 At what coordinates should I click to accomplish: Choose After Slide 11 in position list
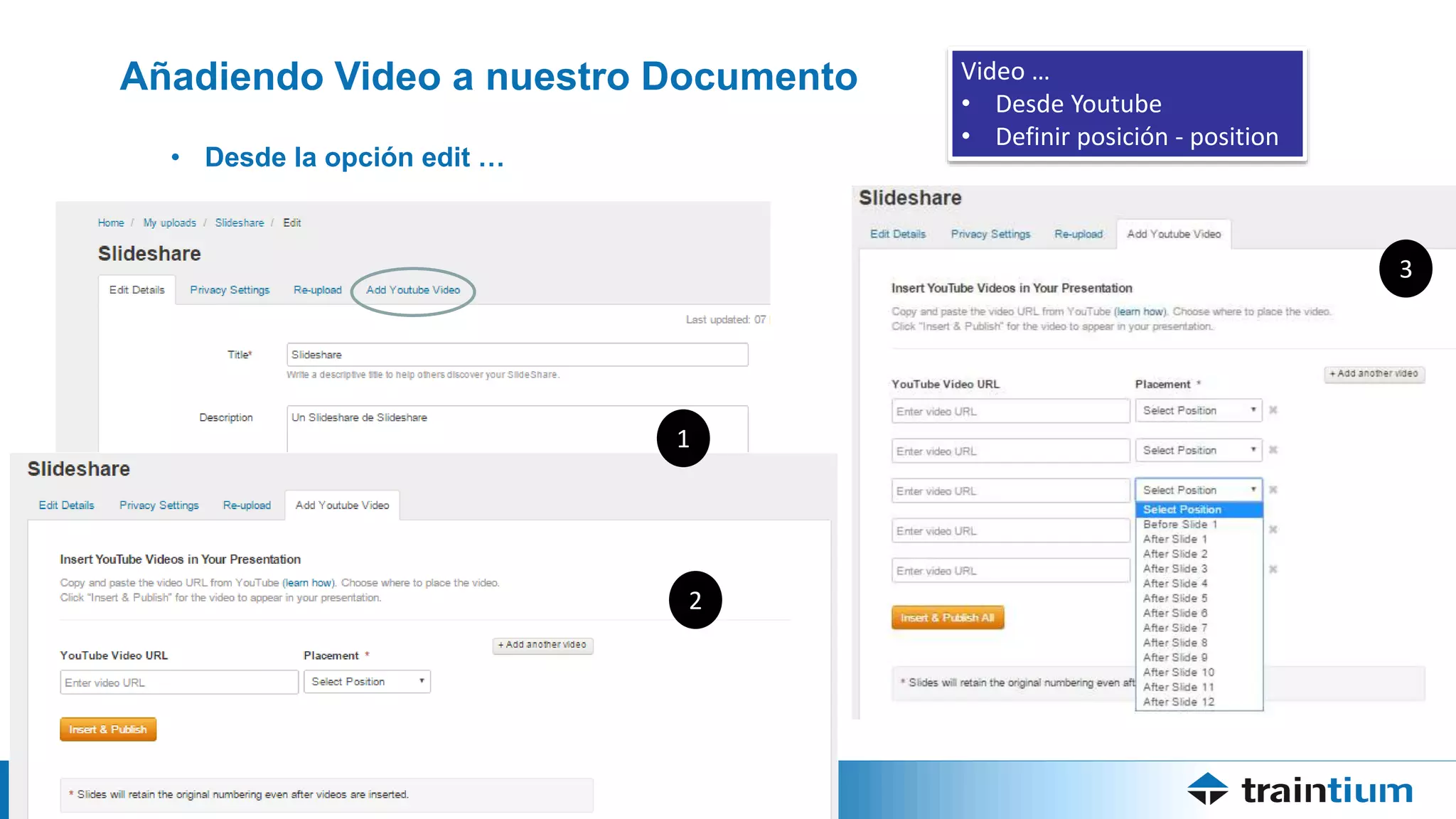1199,687
